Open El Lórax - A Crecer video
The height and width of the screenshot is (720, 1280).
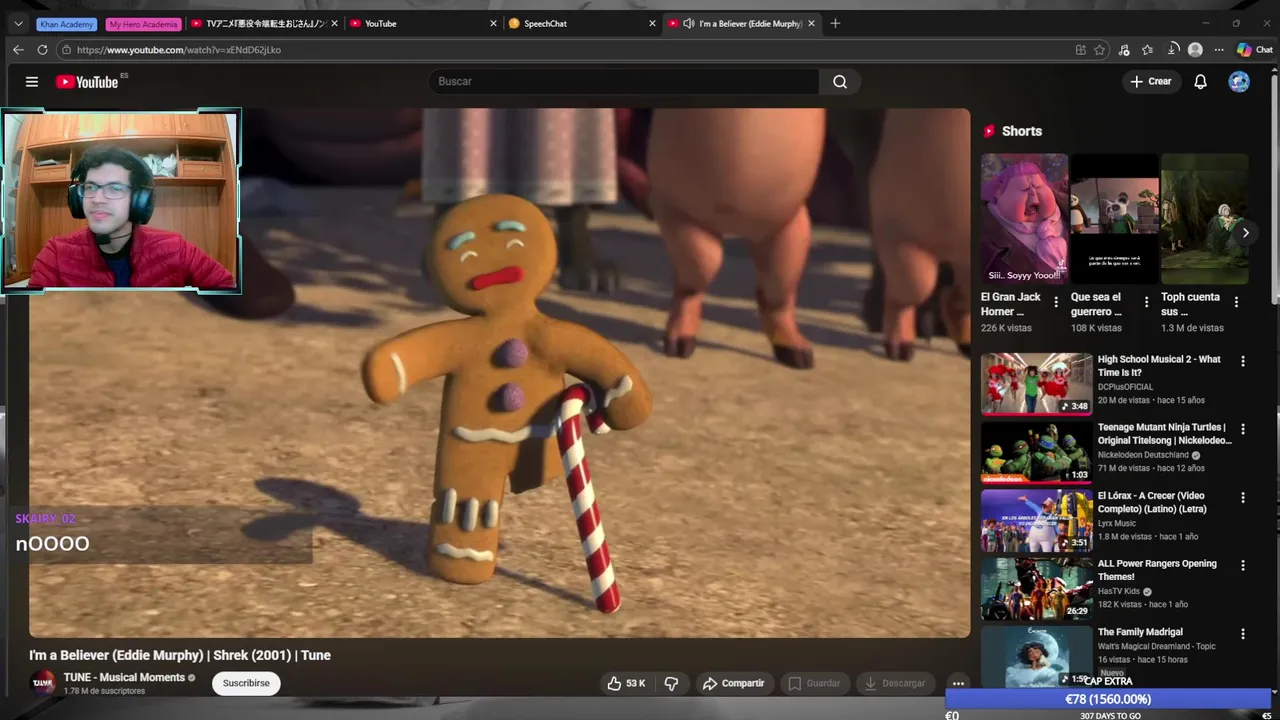pos(1036,520)
